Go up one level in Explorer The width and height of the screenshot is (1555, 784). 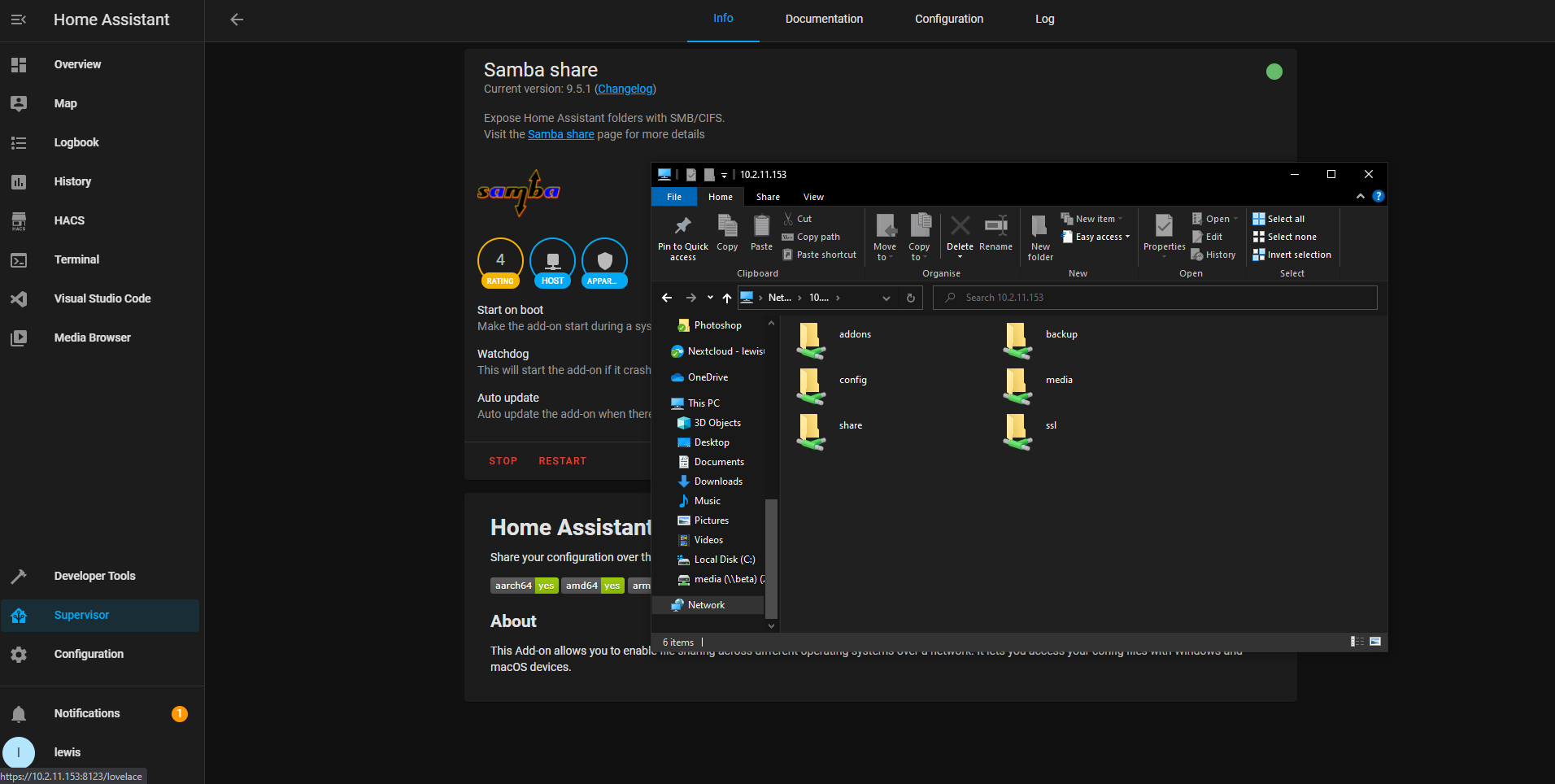click(727, 298)
